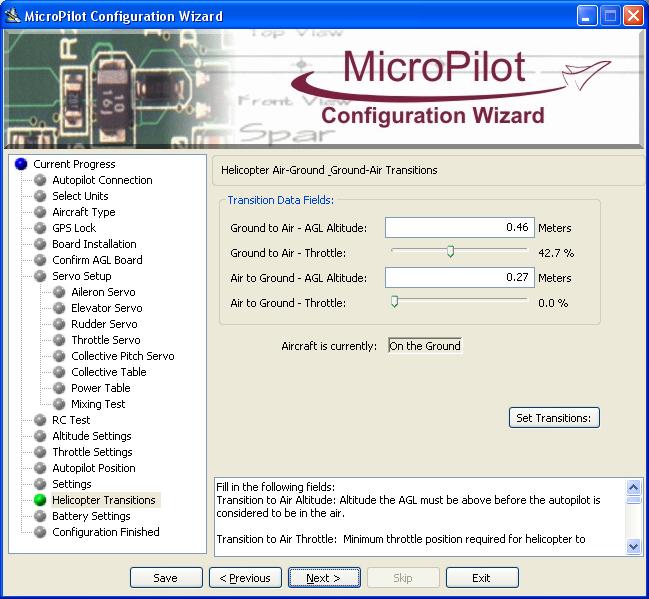Click the Set Transitions button

[554, 418]
